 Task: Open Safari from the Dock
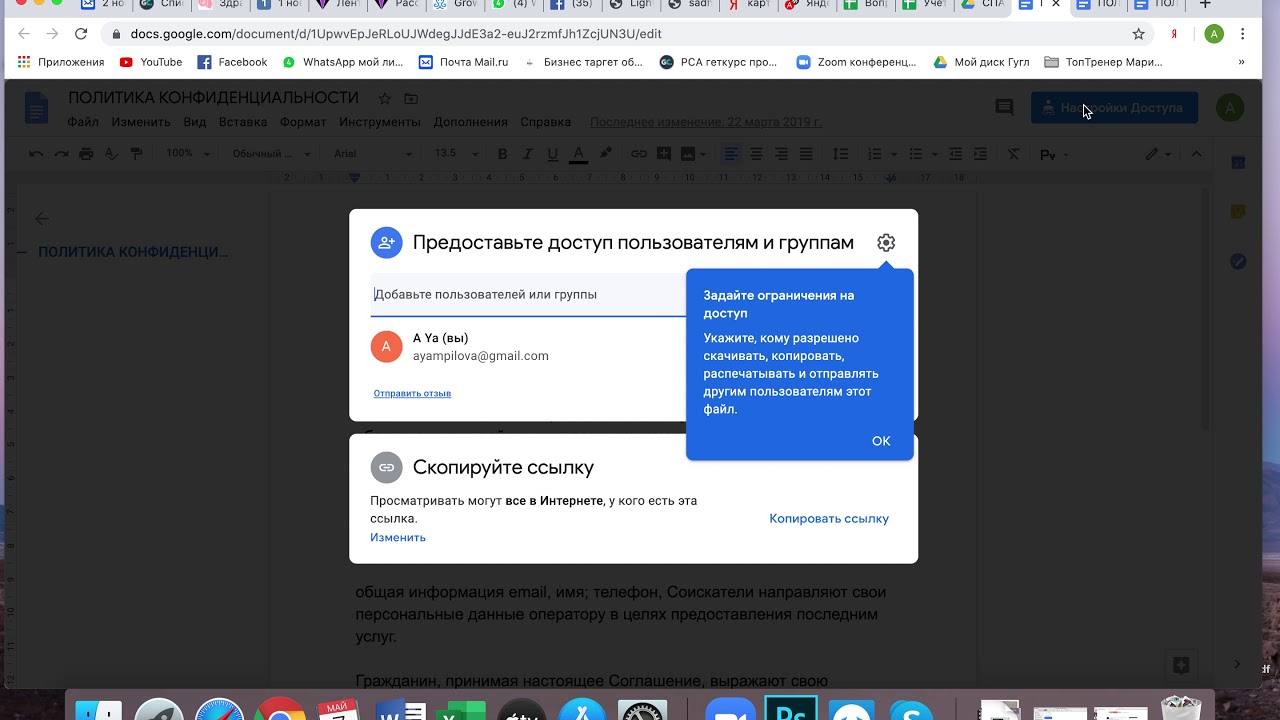click(219, 709)
